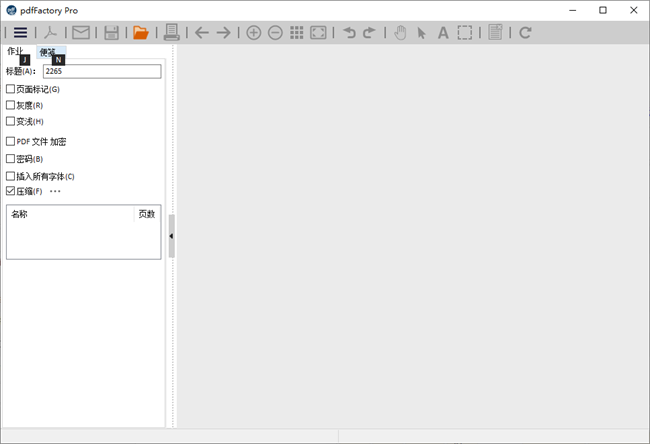The image size is (650, 444).
Task: Click the zoom out minus icon
Action: 275,33
